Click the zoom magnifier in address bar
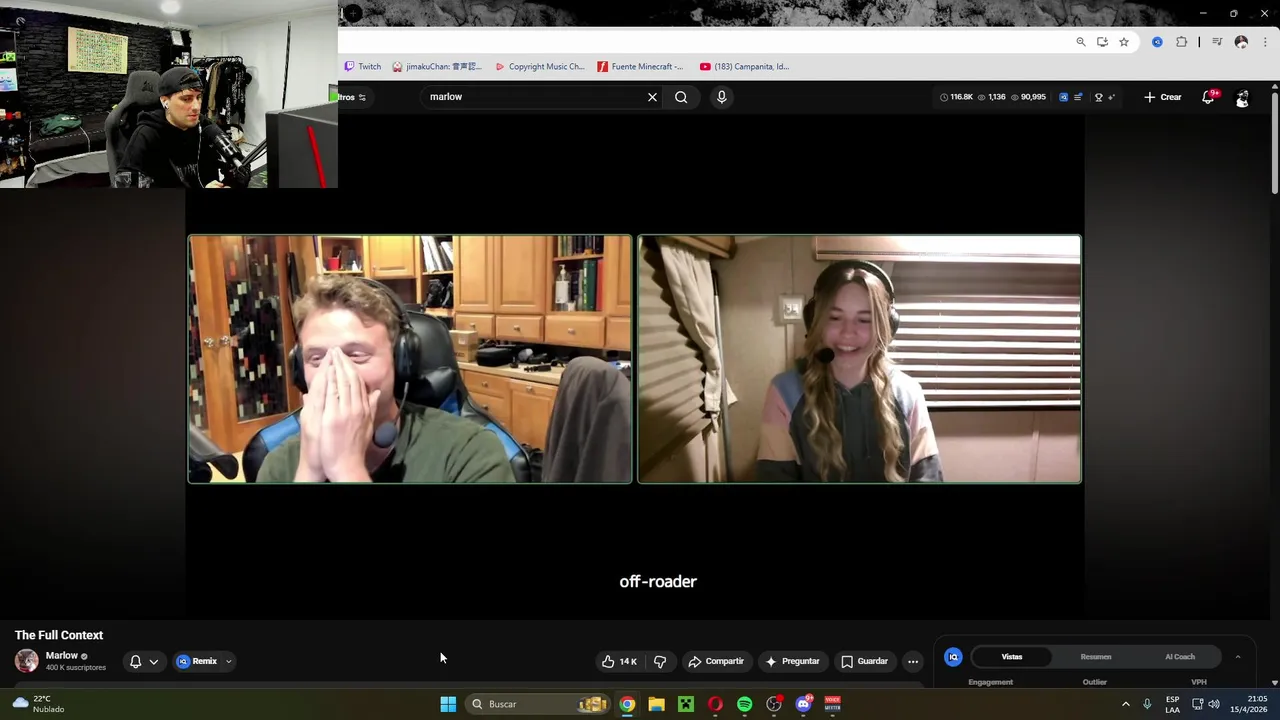Screen dimensions: 1280x720 click(1081, 42)
